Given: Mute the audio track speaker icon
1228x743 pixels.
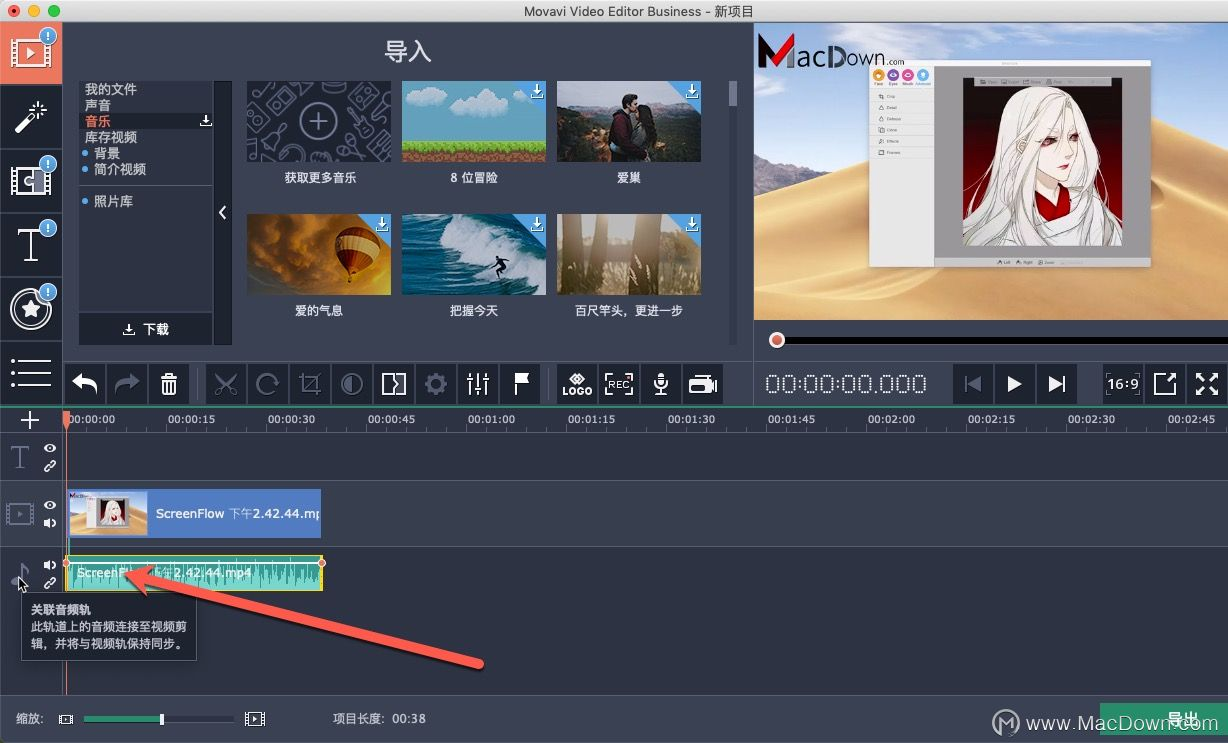Looking at the screenshot, I should 50,565.
